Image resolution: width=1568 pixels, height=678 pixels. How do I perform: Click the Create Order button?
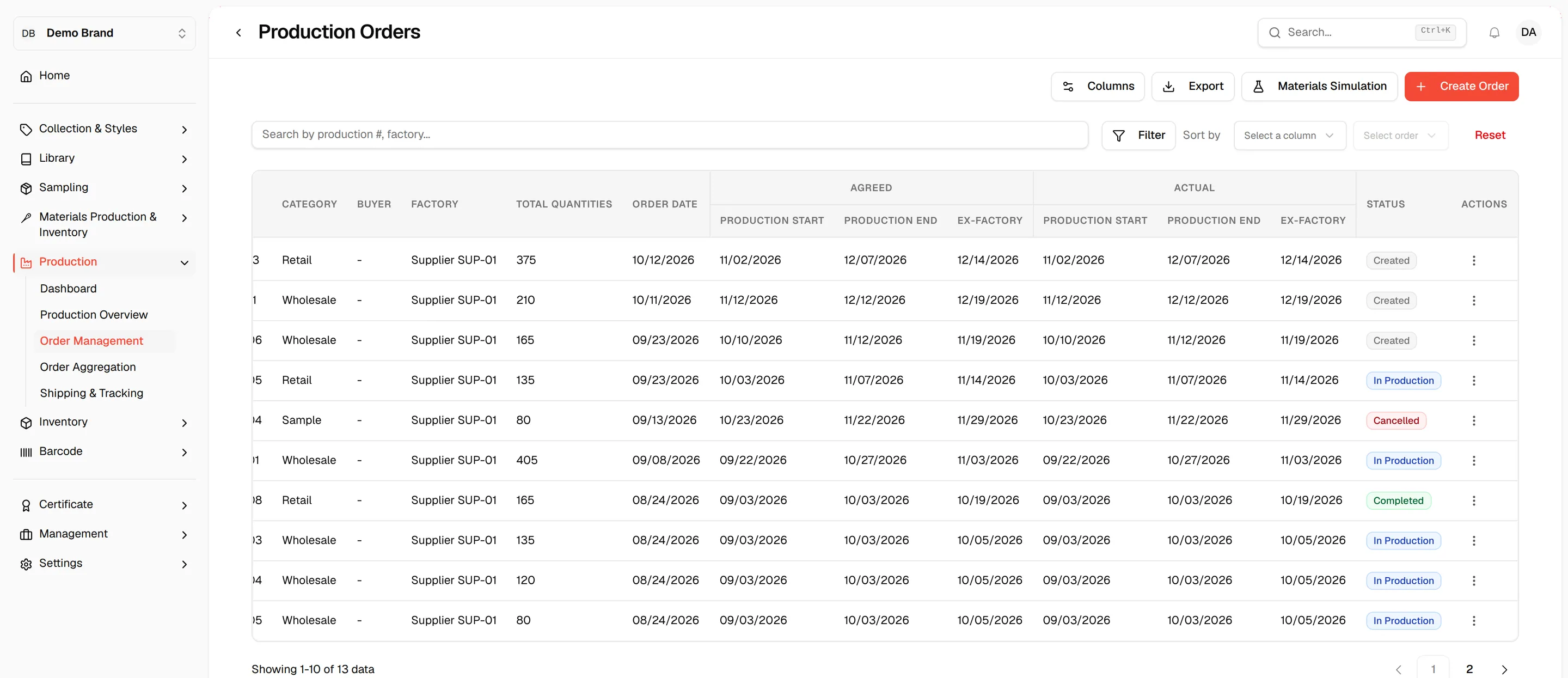[x=1461, y=87]
